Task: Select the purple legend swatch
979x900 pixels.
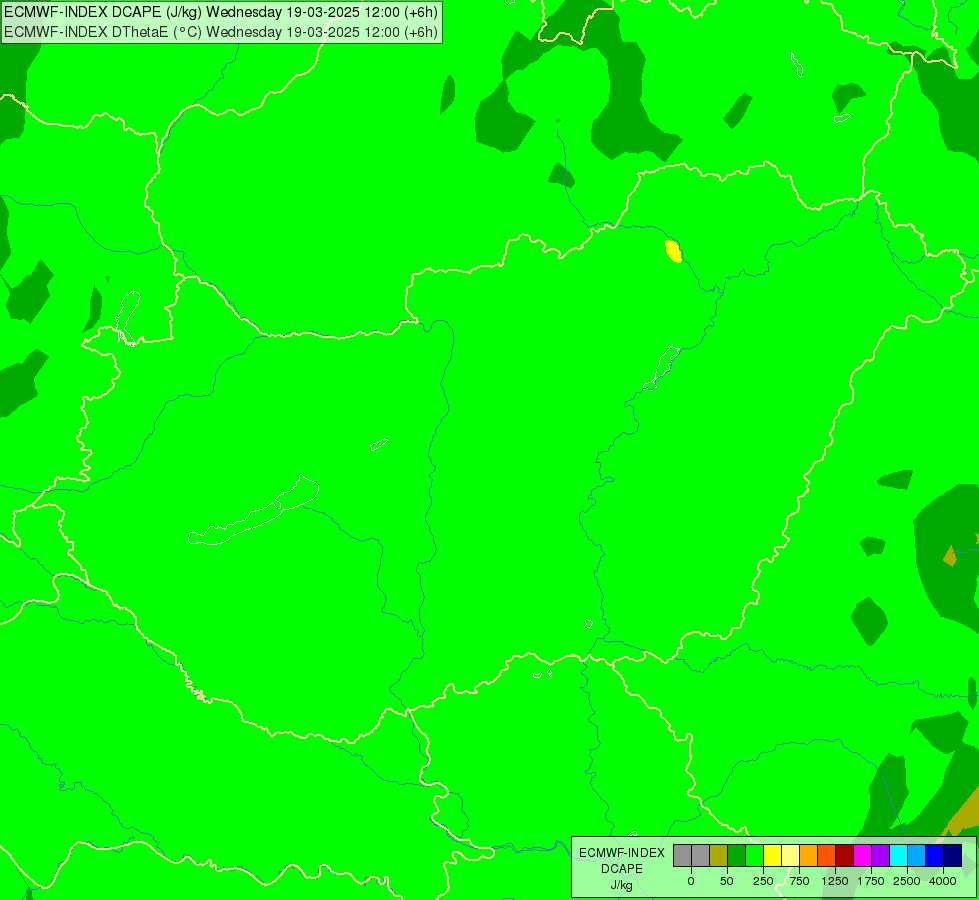Action: 880,855
